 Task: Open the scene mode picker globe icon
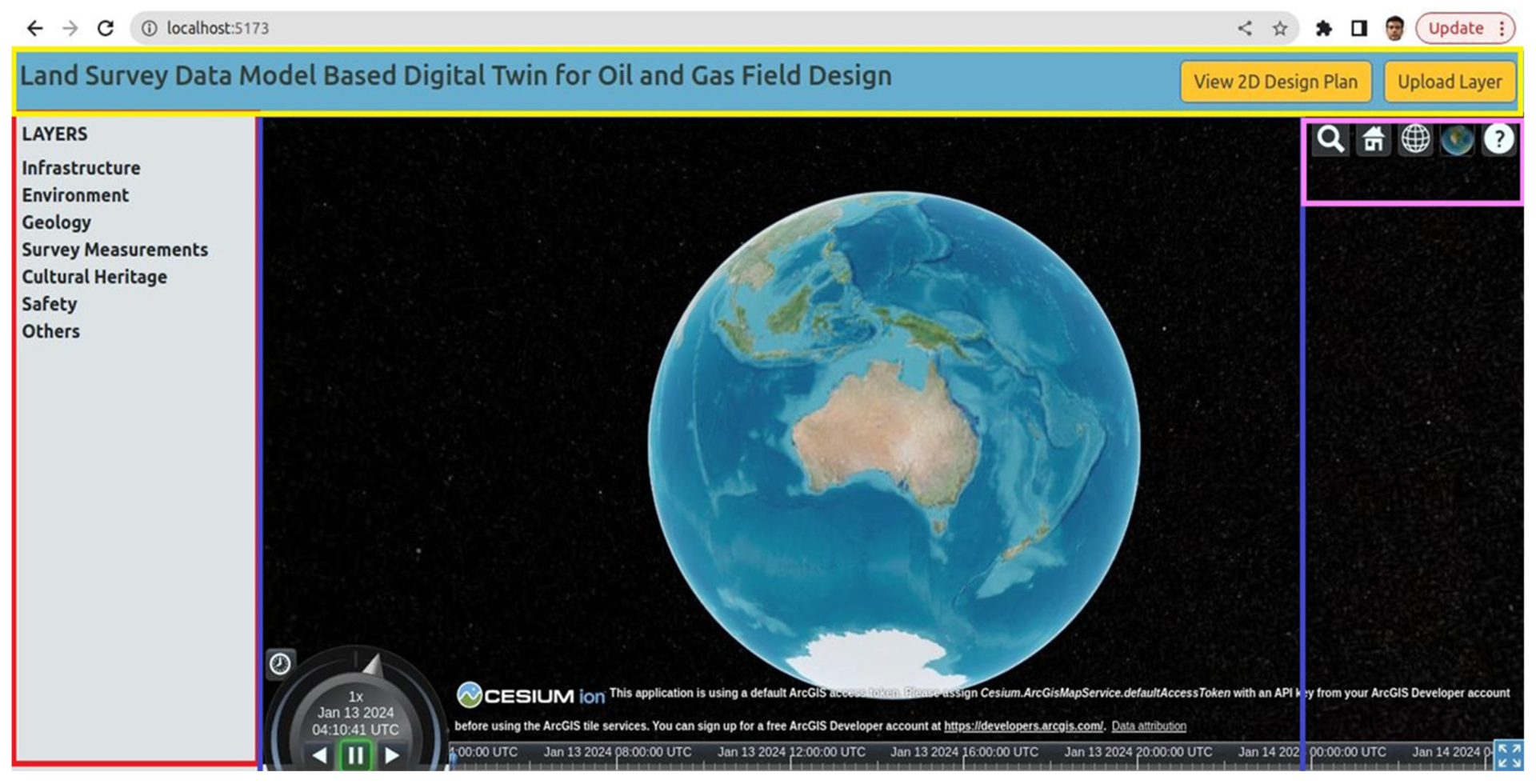click(1415, 140)
